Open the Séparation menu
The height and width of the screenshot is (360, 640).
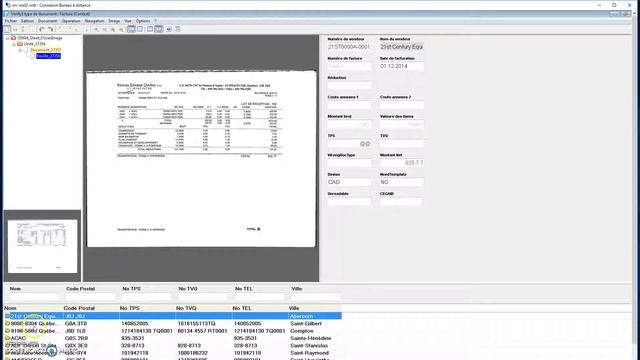pos(71,21)
